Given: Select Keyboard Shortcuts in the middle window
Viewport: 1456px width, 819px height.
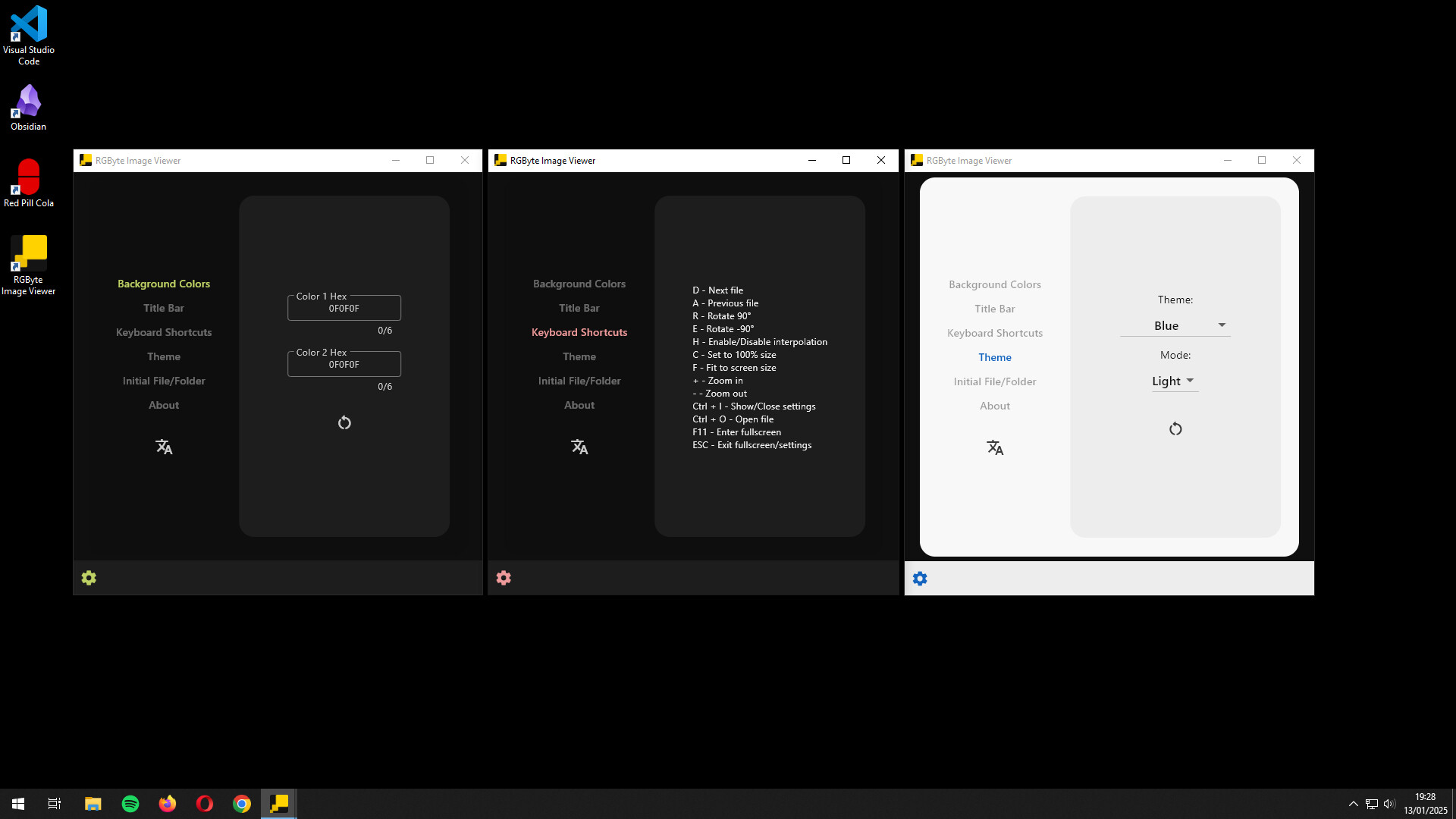Looking at the screenshot, I should tap(579, 331).
